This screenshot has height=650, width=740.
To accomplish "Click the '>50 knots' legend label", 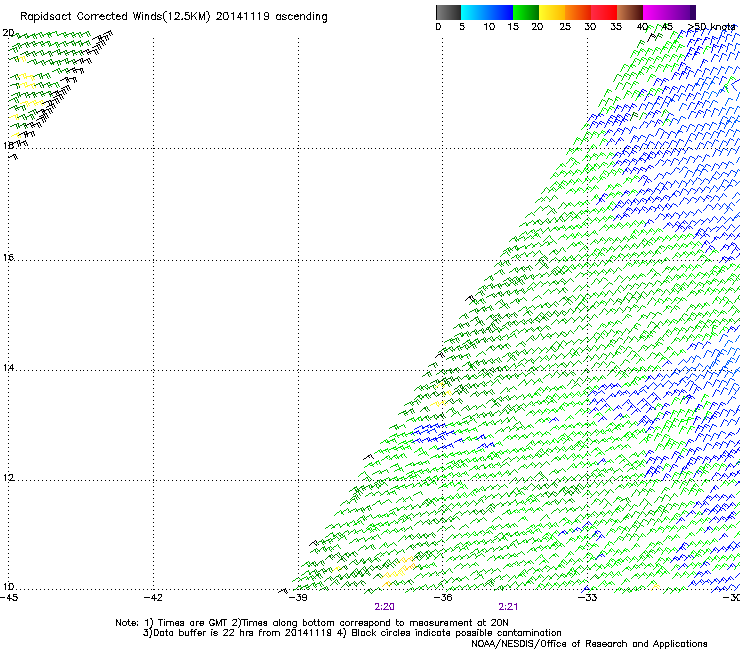I will tap(711, 27).
